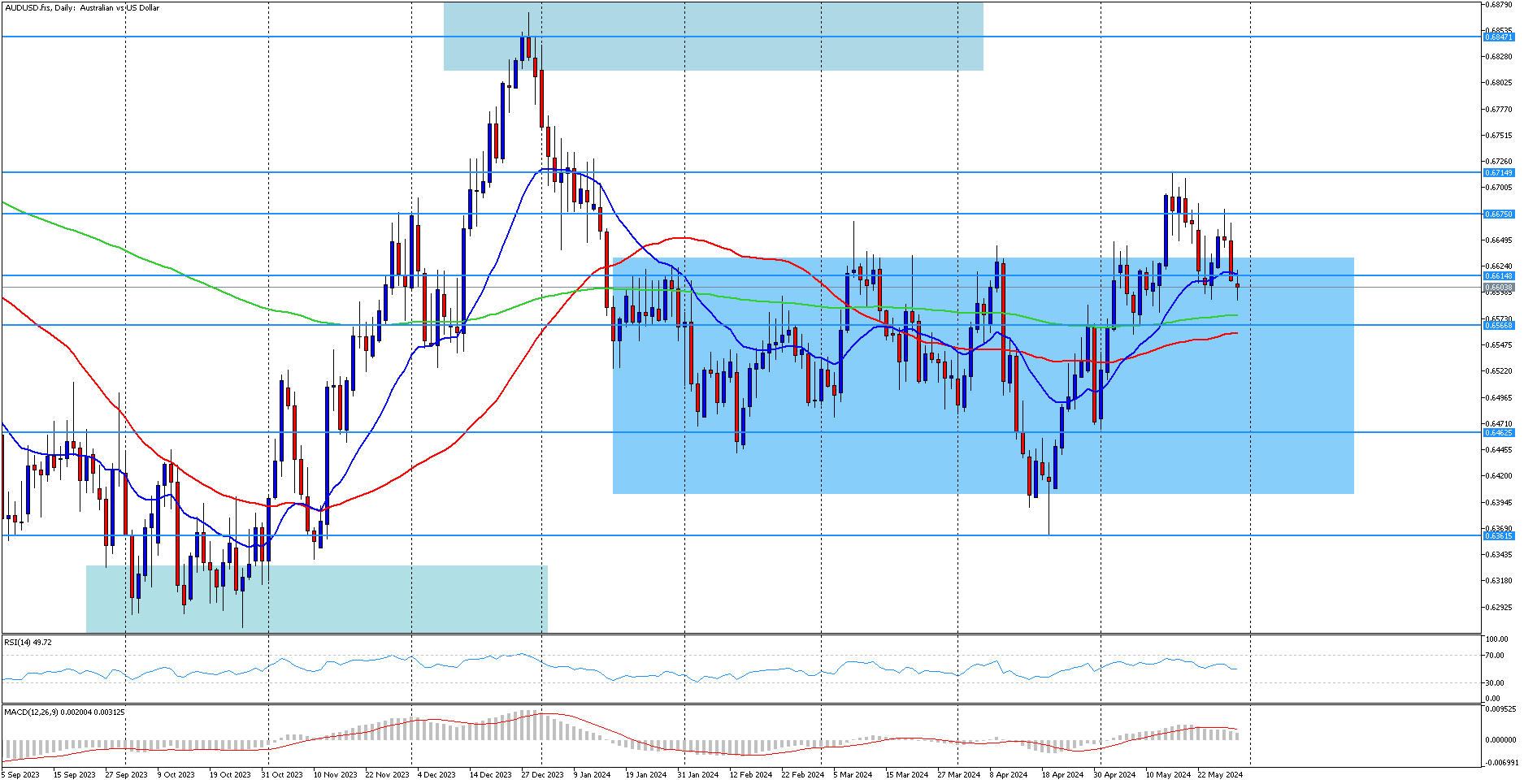
Task: Click the 0.66495 price scale value
Action: (x=1499, y=240)
